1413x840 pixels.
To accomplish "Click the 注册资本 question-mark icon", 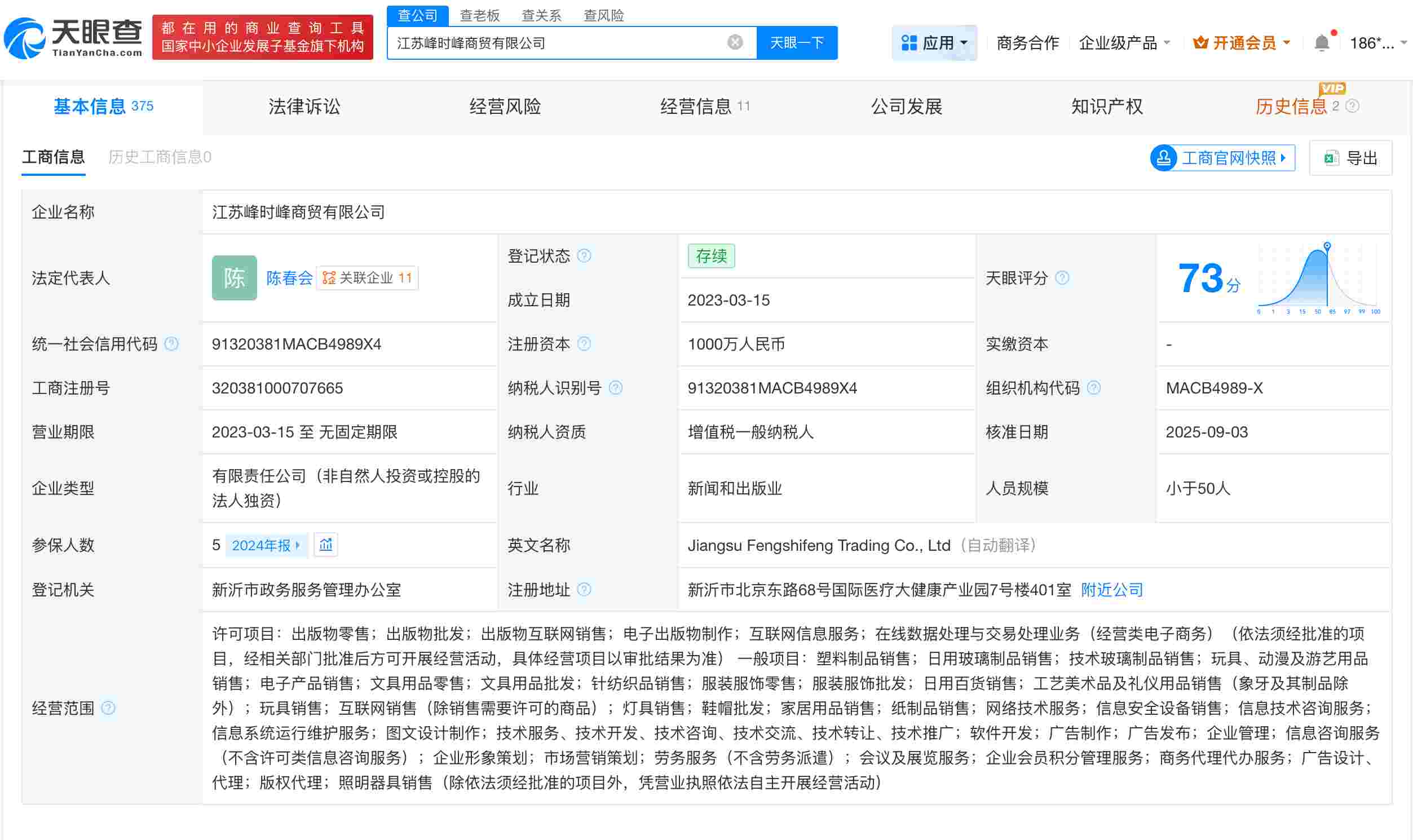I will pyautogui.click(x=585, y=343).
